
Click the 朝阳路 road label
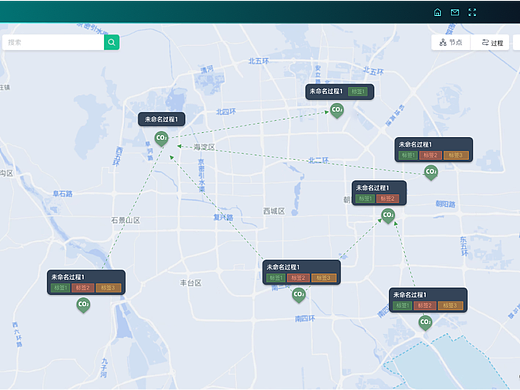pos(445,204)
